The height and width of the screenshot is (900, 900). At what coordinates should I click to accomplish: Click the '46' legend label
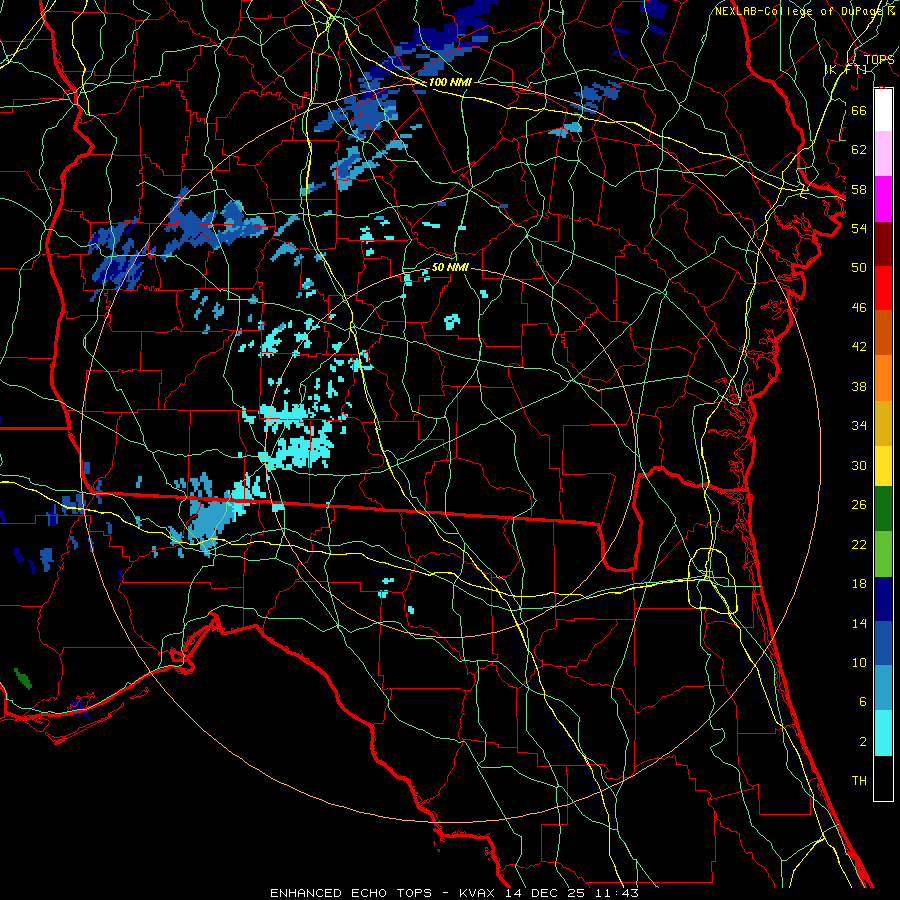coord(859,308)
